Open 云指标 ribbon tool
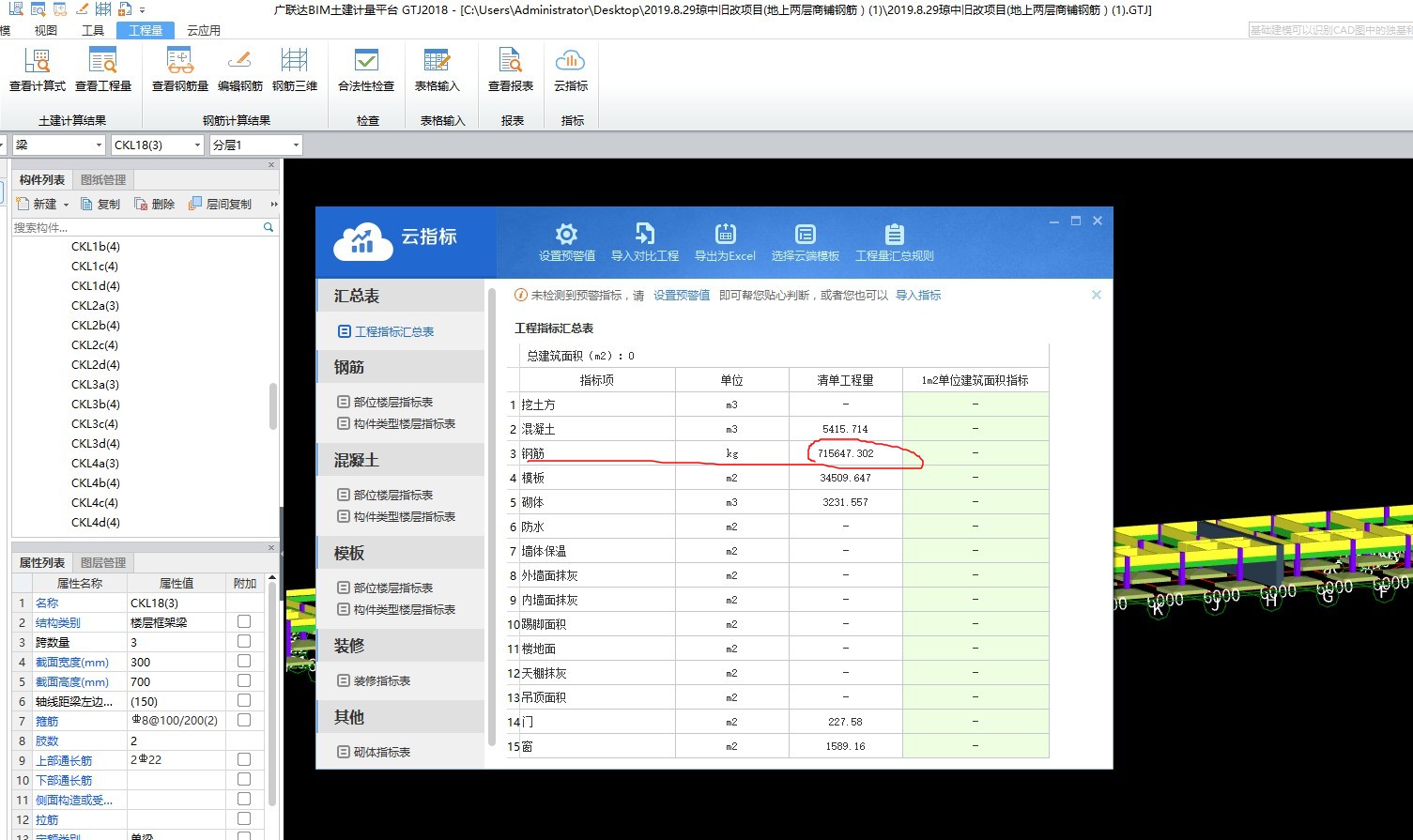Viewport: 1413px width, 840px height. pyautogui.click(x=571, y=70)
